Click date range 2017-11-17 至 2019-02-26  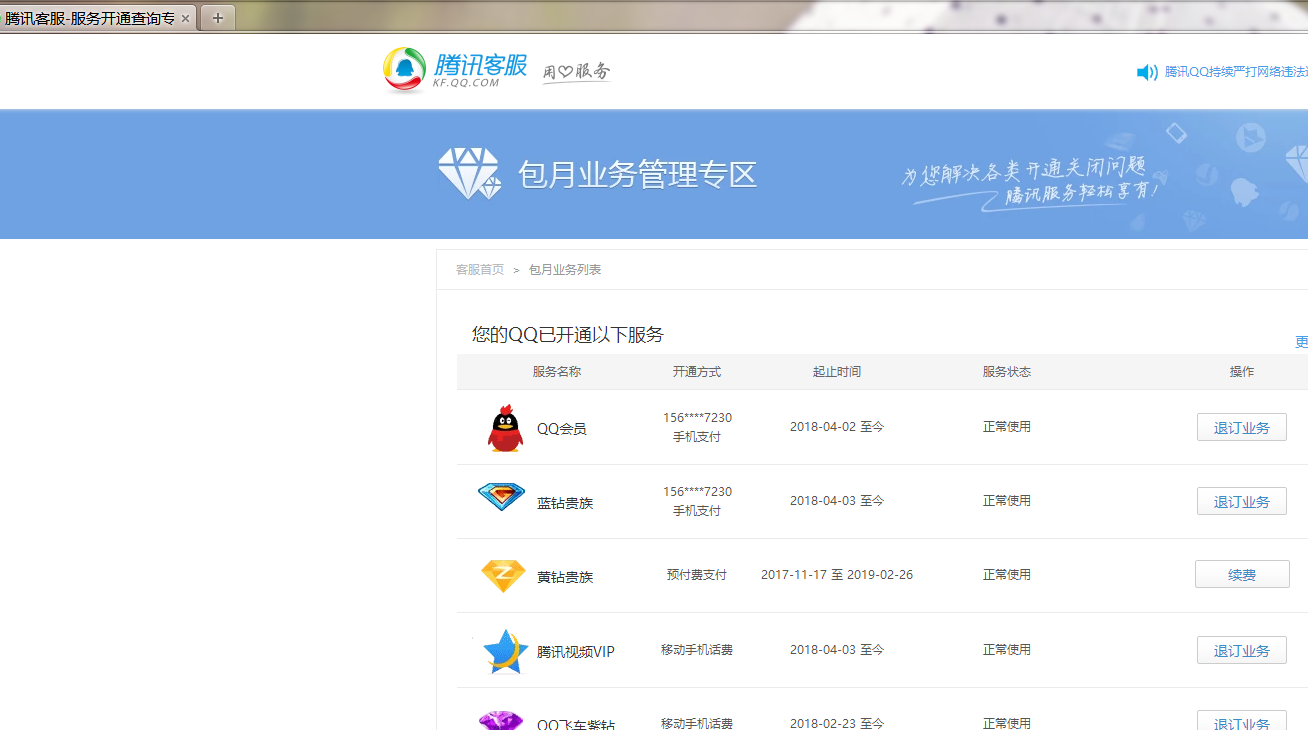[x=837, y=575]
